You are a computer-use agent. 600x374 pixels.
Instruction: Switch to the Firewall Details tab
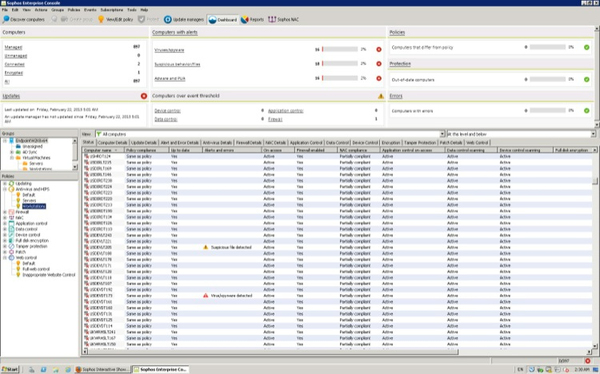coord(249,142)
